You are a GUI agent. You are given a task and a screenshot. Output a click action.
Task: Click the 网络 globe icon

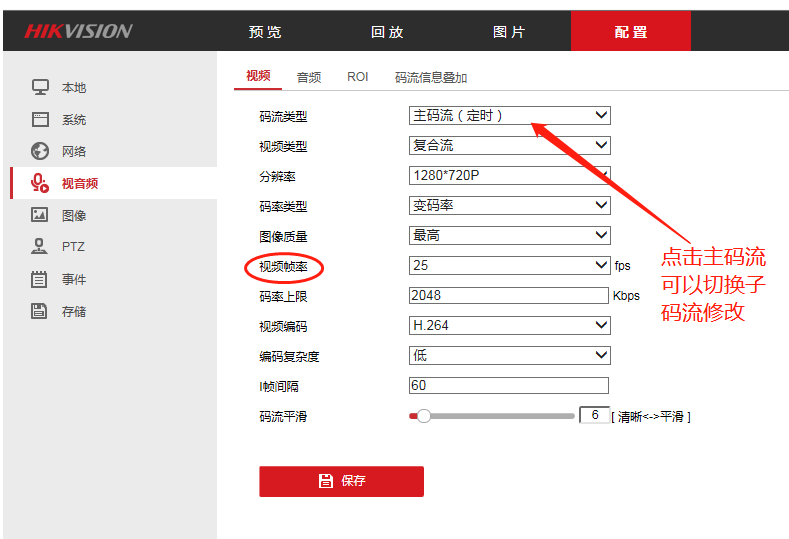click(x=40, y=151)
